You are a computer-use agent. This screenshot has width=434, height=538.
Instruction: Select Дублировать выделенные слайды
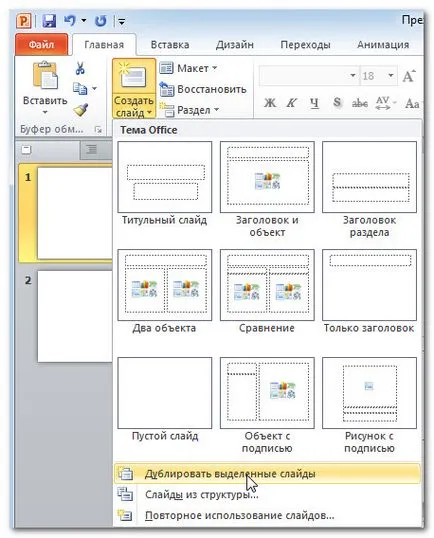coord(267,474)
